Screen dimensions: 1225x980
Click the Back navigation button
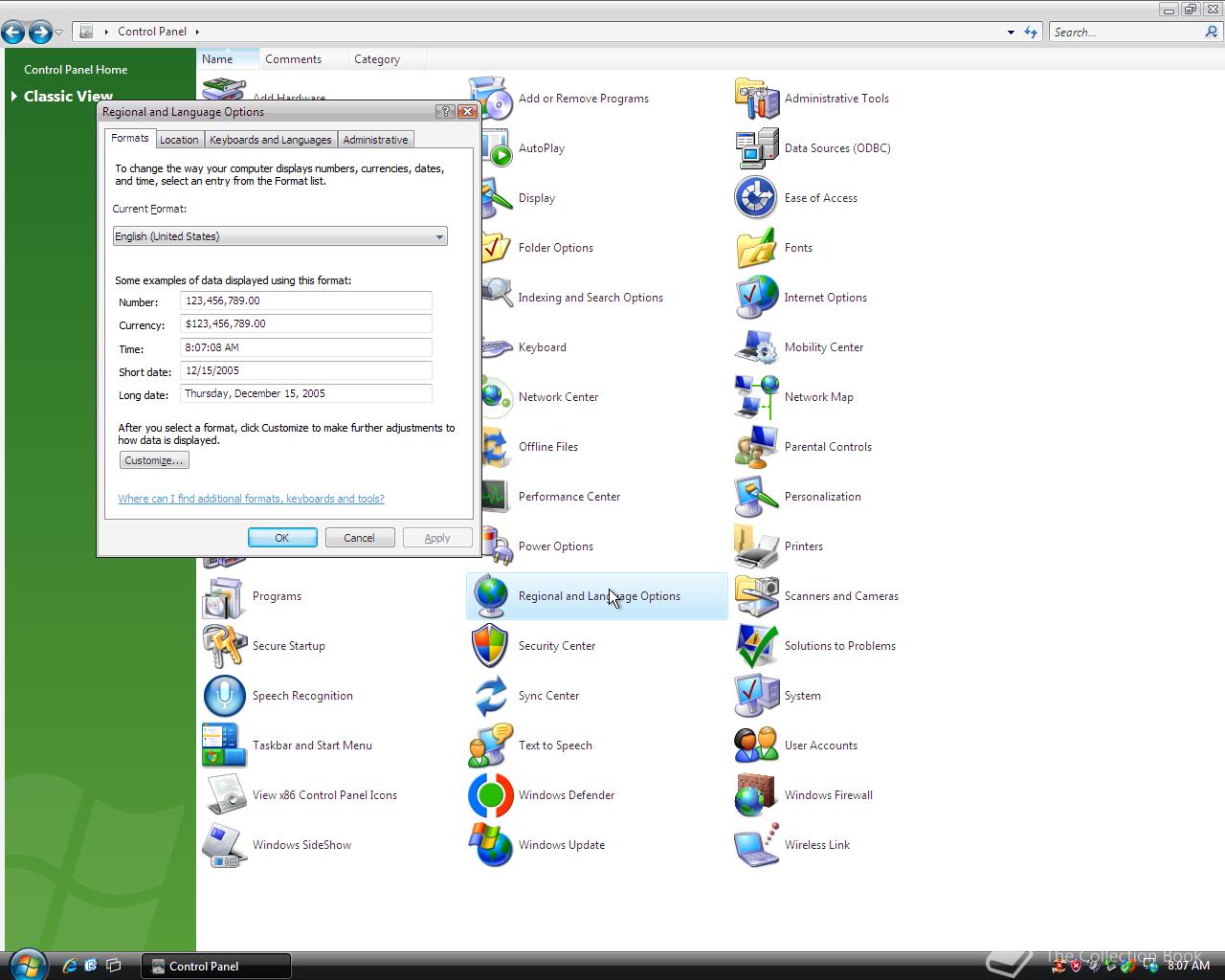[x=13, y=33]
